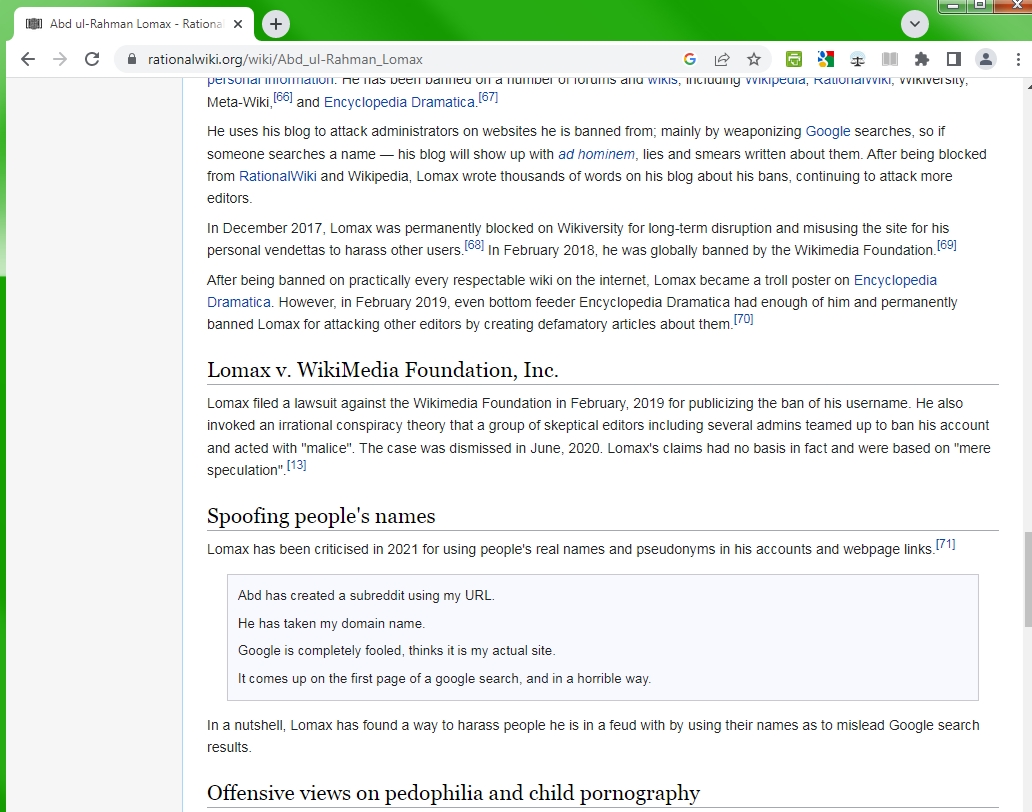1032x812 pixels.
Task: Jump to footnote 67
Action: (488, 97)
